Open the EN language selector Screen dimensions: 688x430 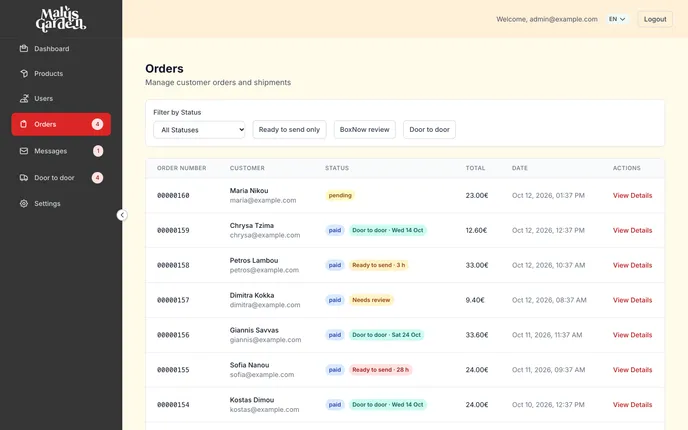coord(617,19)
